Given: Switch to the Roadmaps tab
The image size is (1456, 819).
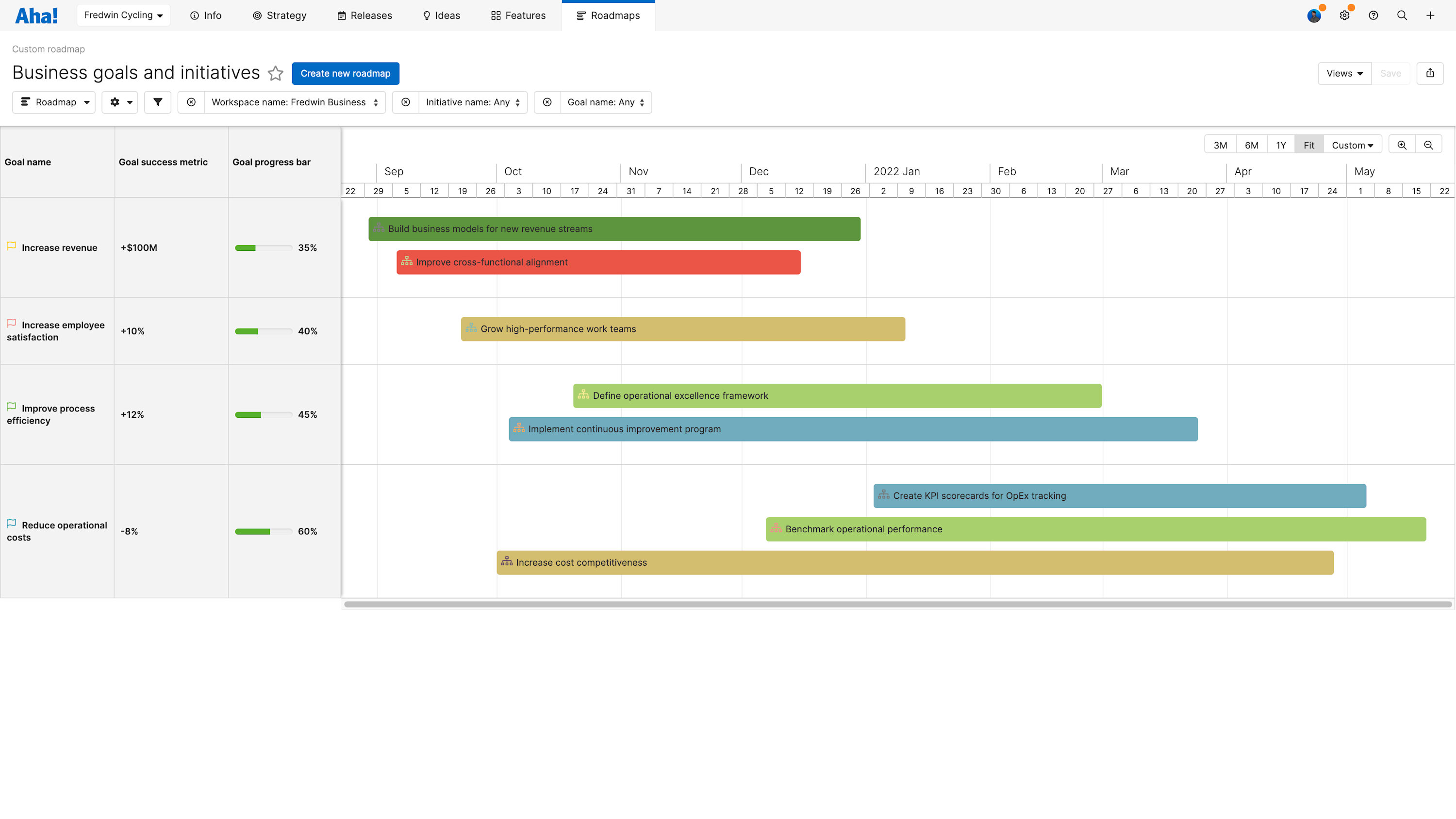Looking at the screenshot, I should (609, 15).
